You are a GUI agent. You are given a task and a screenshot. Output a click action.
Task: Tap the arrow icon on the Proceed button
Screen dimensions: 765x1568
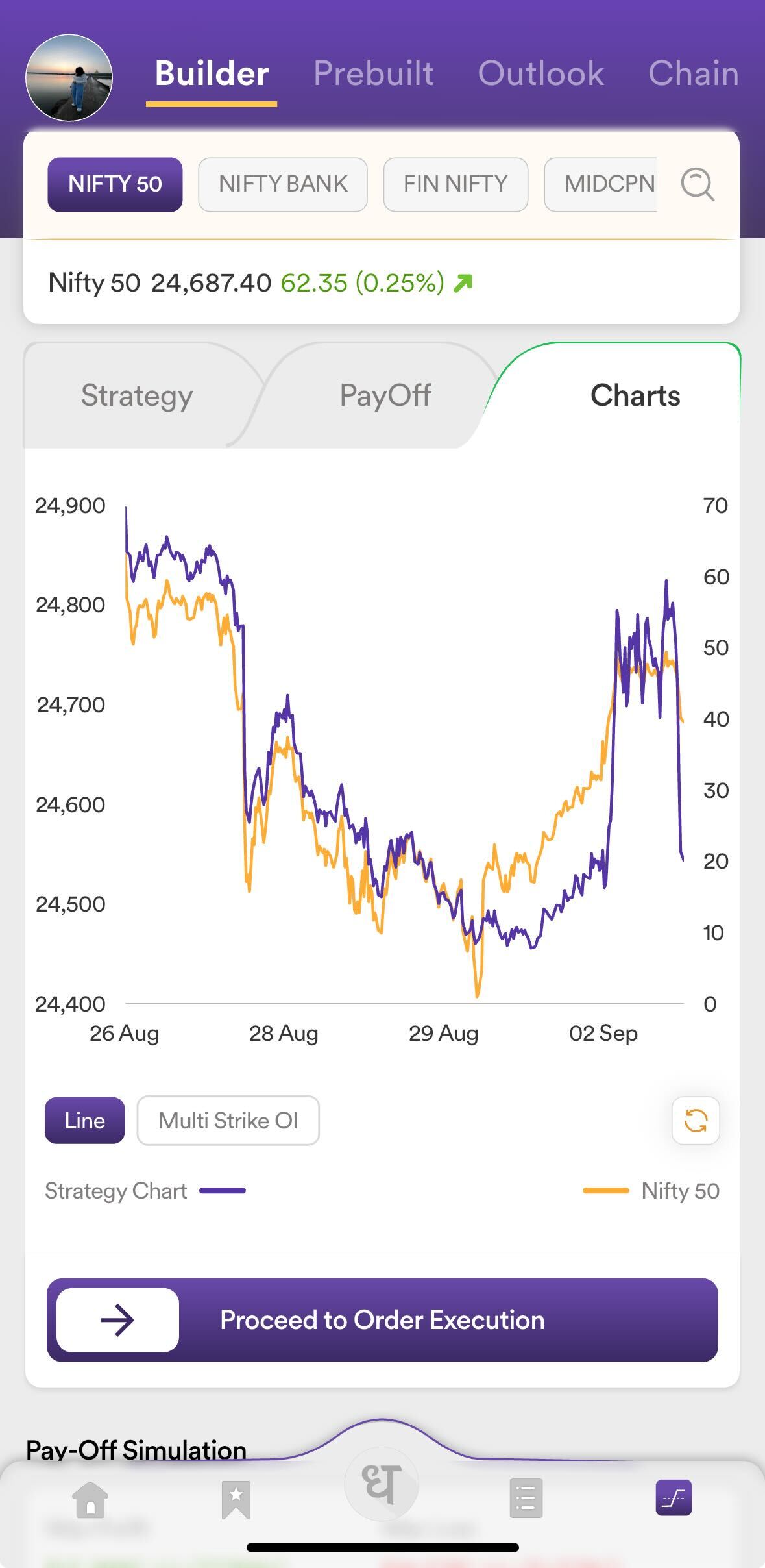coord(117,1320)
